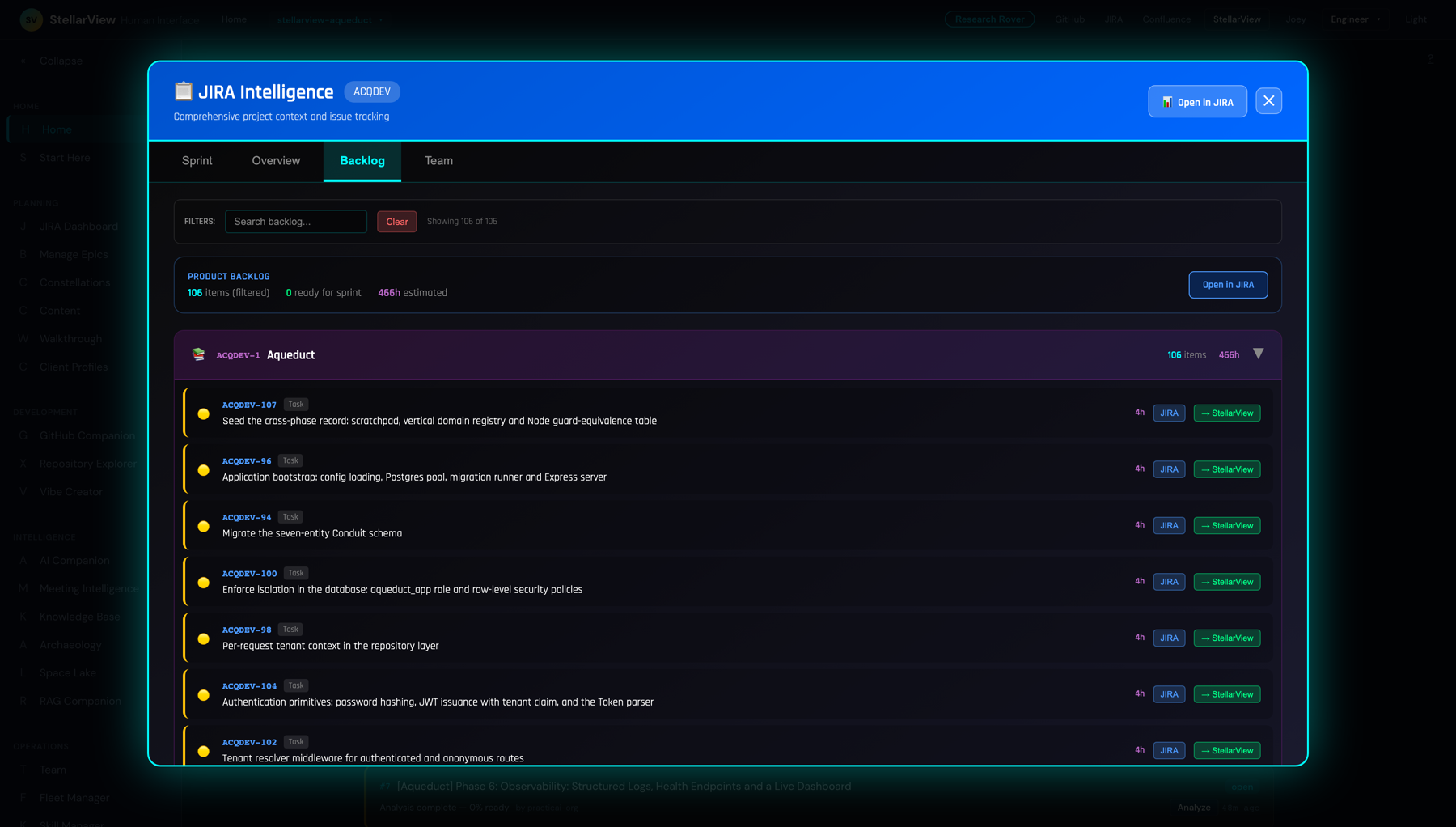Open issue link ACQDEV-107
This screenshot has width=1456, height=827.
[249, 405]
